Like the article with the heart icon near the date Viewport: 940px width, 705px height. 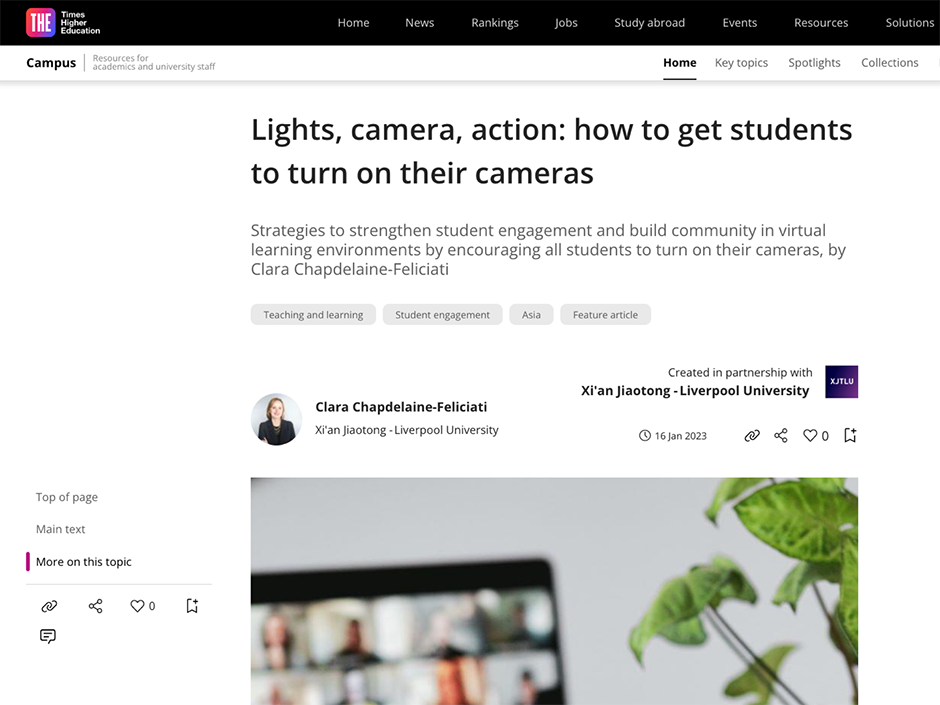[810, 436]
